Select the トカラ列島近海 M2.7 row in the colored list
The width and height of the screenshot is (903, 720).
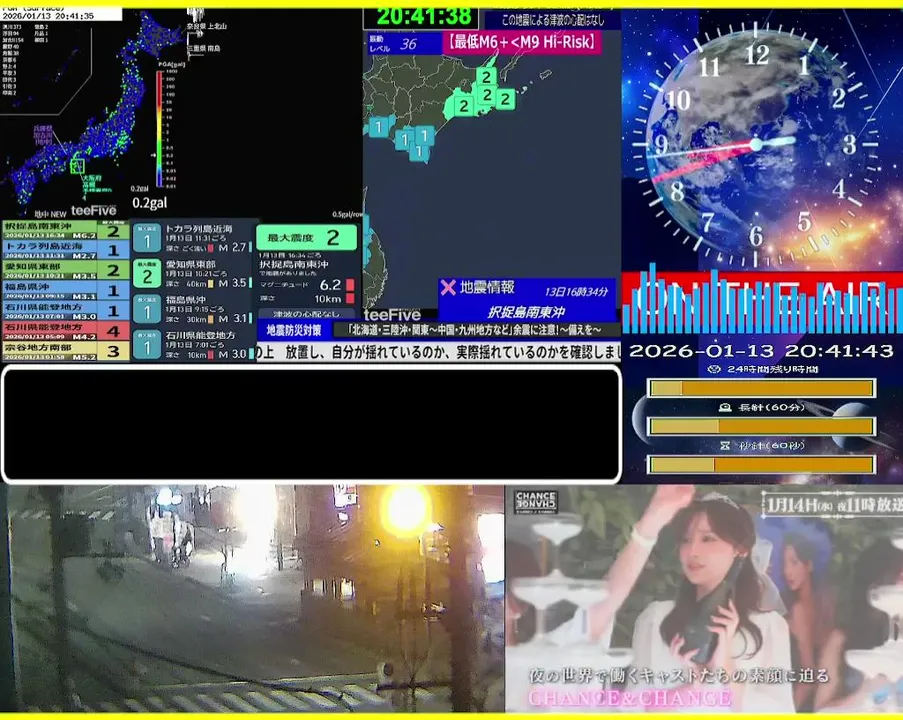pos(66,250)
